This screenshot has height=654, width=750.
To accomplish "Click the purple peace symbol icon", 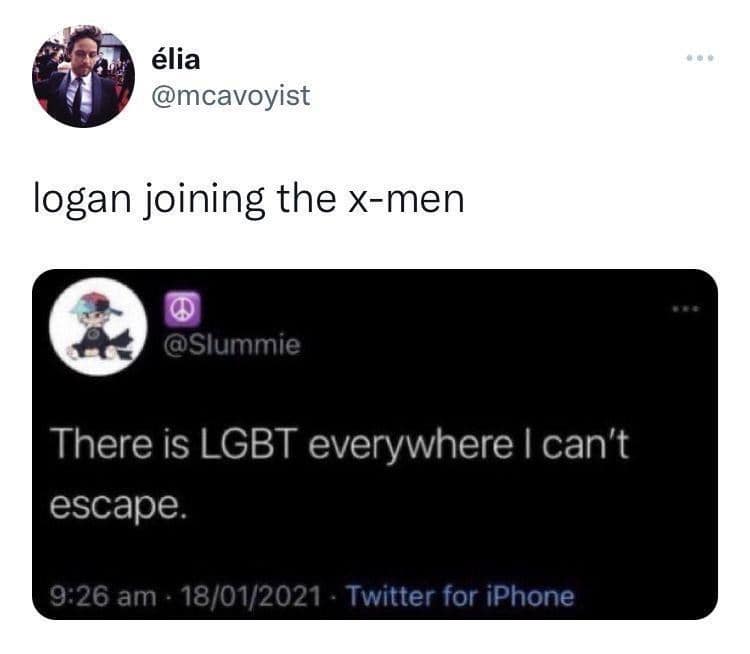I will [x=182, y=309].
